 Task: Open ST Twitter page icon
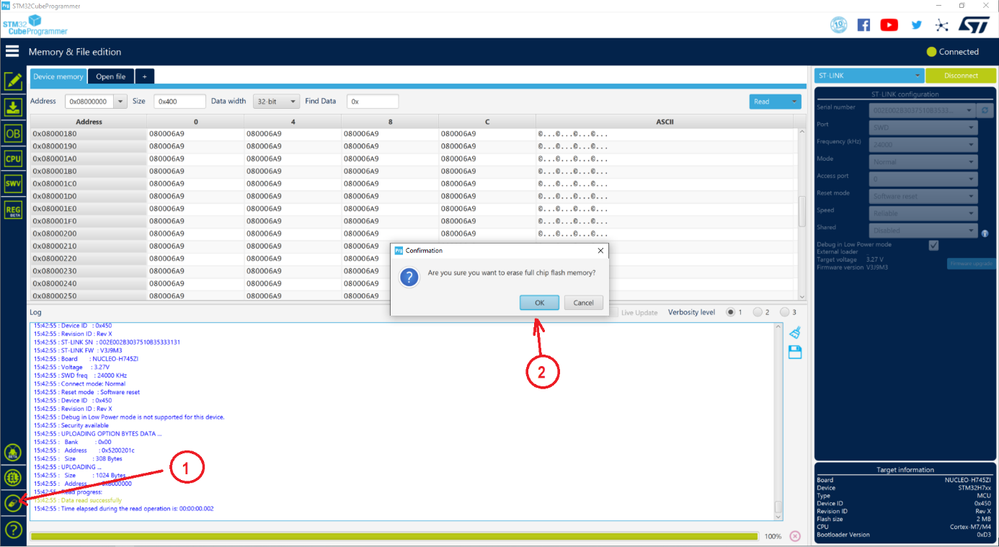click(916, 25)
